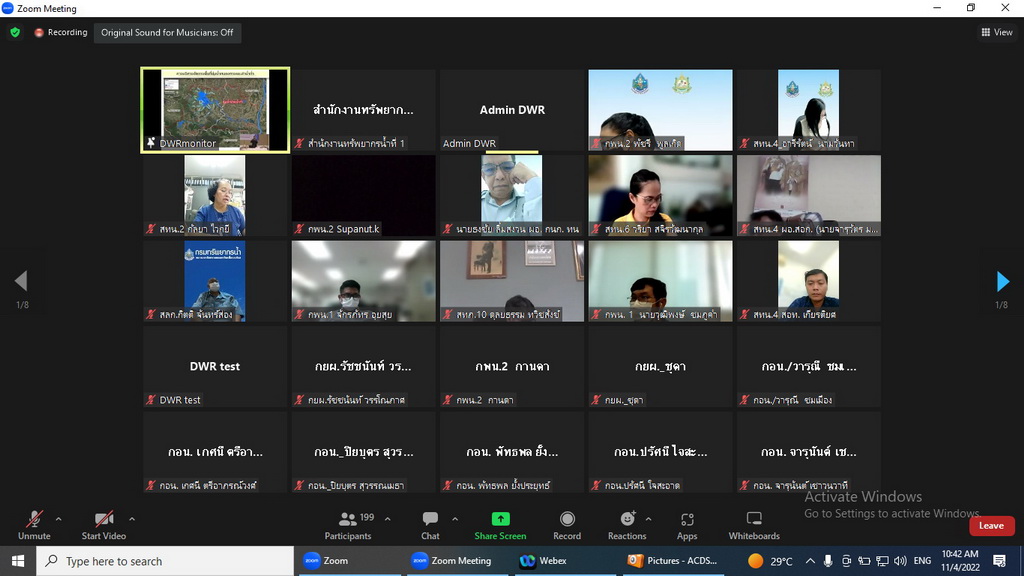
Task: Go to previous gallery page arrow
Action: [x=21, y=281]
